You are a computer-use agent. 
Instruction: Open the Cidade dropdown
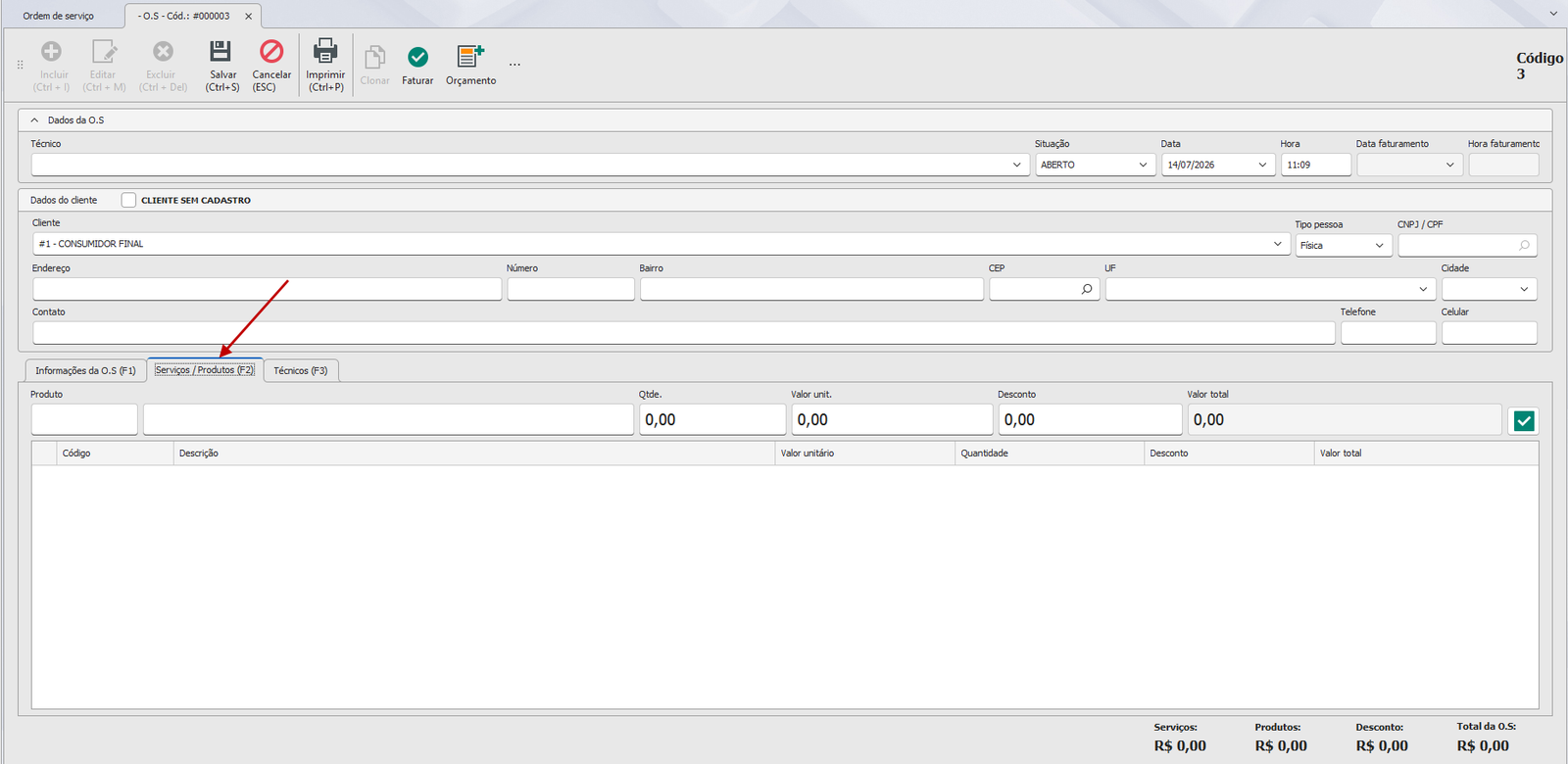coord(1524,289)
